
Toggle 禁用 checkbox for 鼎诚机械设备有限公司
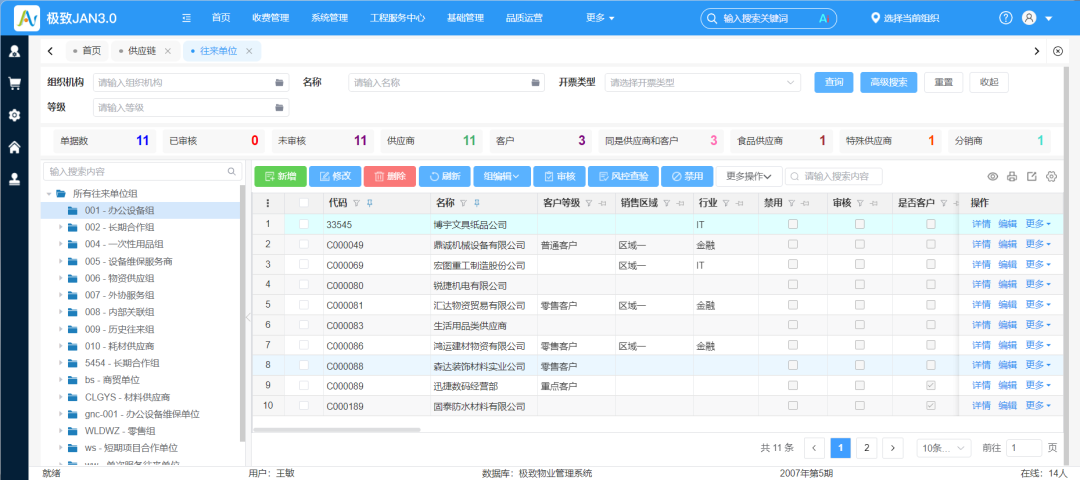click(x=793, y=244)
